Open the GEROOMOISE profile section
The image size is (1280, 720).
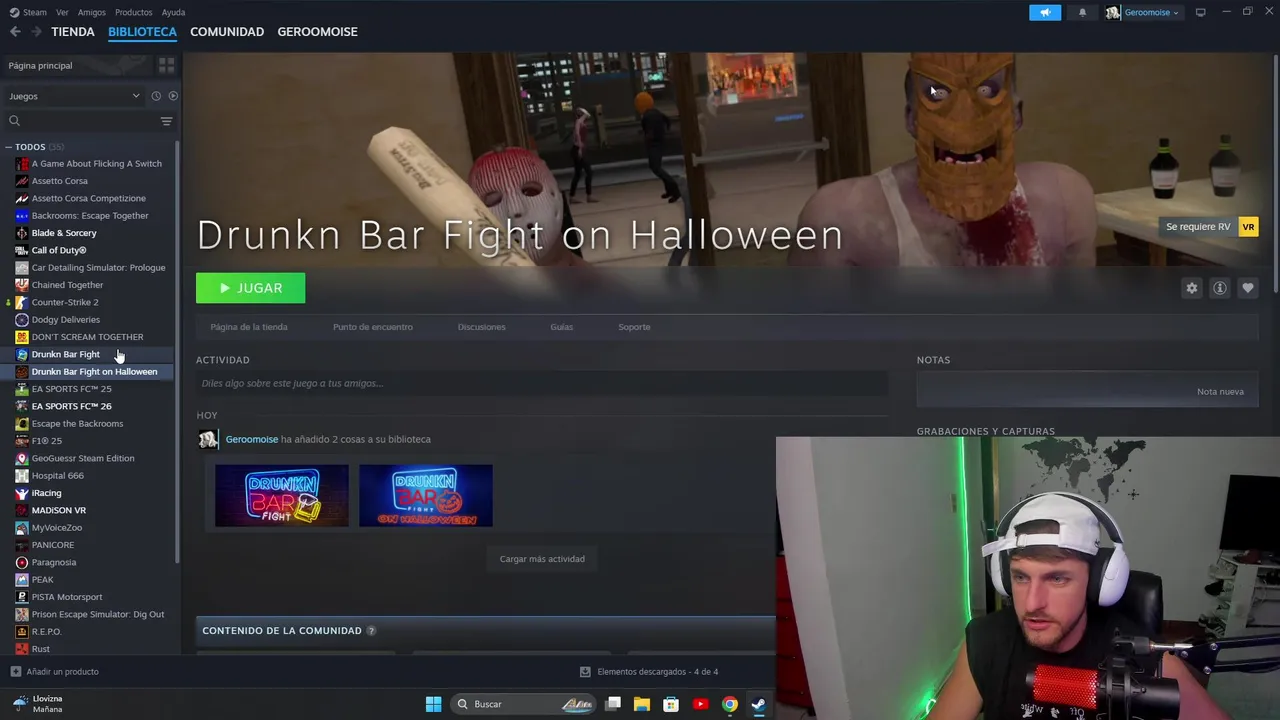tap(317, 32)
